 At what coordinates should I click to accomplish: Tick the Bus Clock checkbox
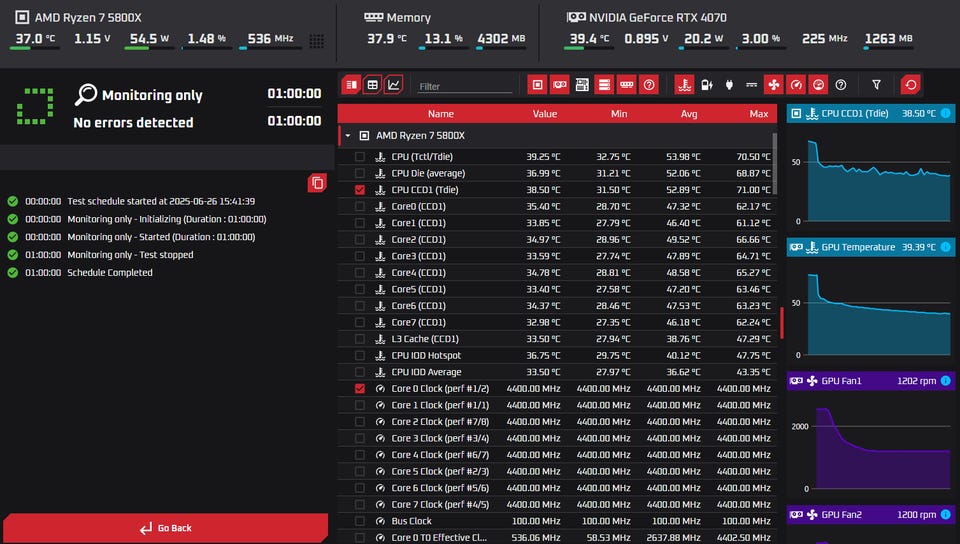coord(360,521)
